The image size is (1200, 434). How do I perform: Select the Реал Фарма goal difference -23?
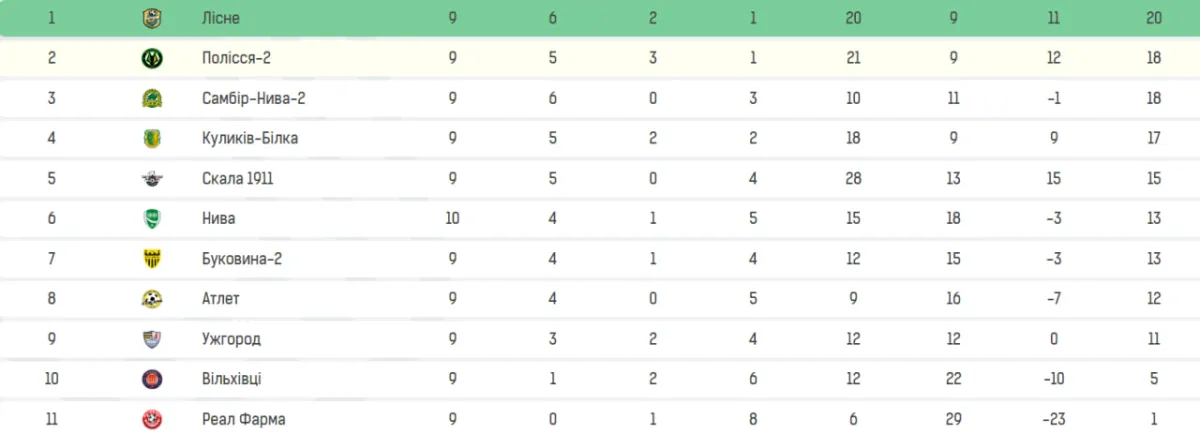[1054, 420]
